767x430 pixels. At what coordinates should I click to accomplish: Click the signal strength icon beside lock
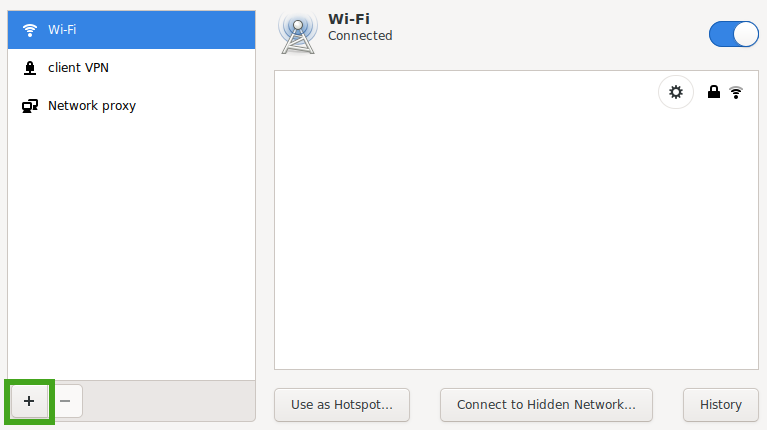pos(736,93)
